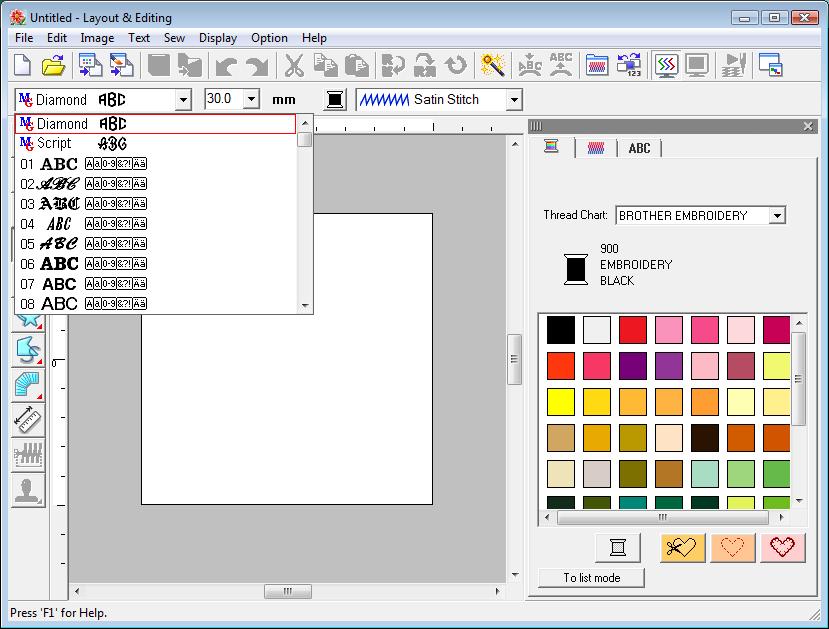Click the scissors Cut icon
The width and height of the screenshot is (829, 629).
pyautogui.click(x=294, y=65)
